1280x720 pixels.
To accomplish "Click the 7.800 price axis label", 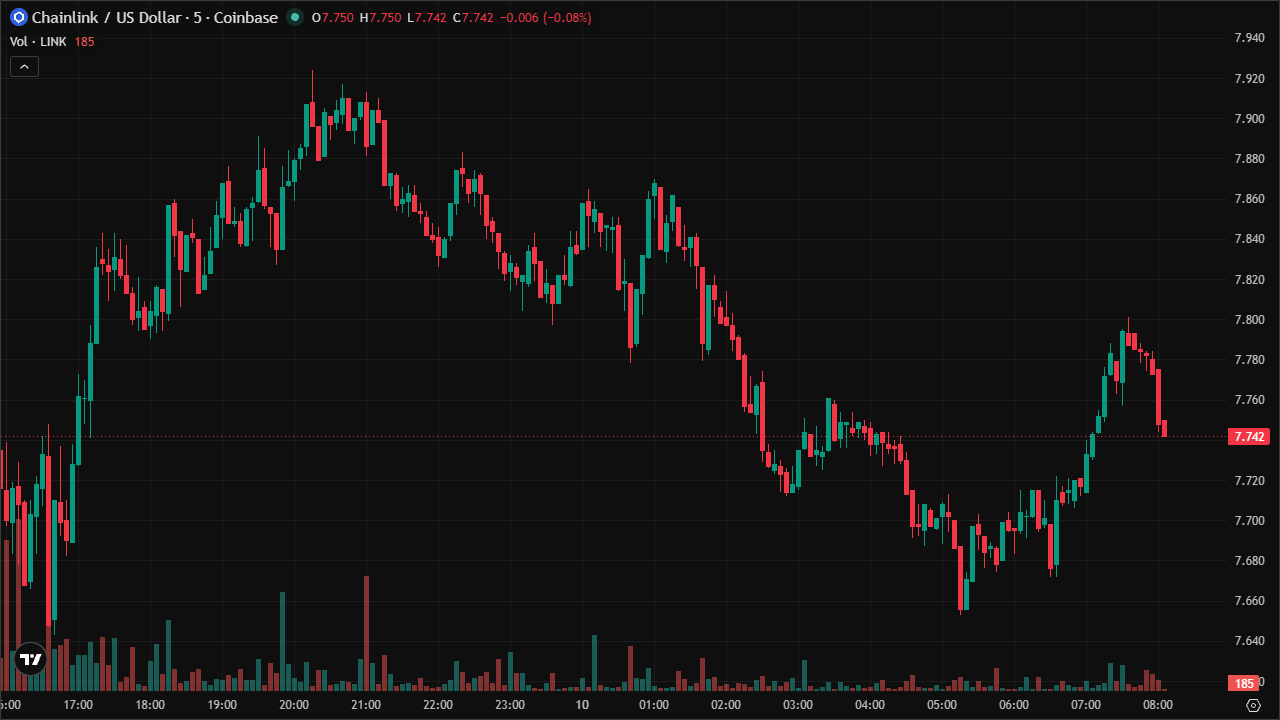I will click(1250, 319).
